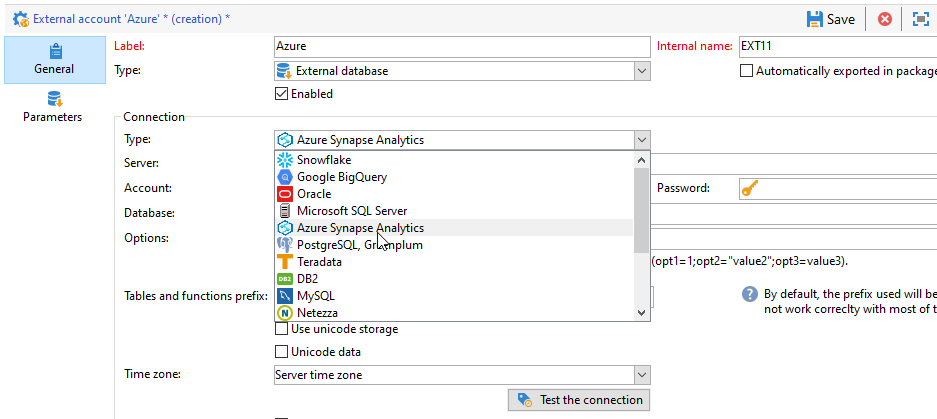This screenshot has height=419, width=937.
Task: Click into the Label text field
Action: click(x=462, y=47)
